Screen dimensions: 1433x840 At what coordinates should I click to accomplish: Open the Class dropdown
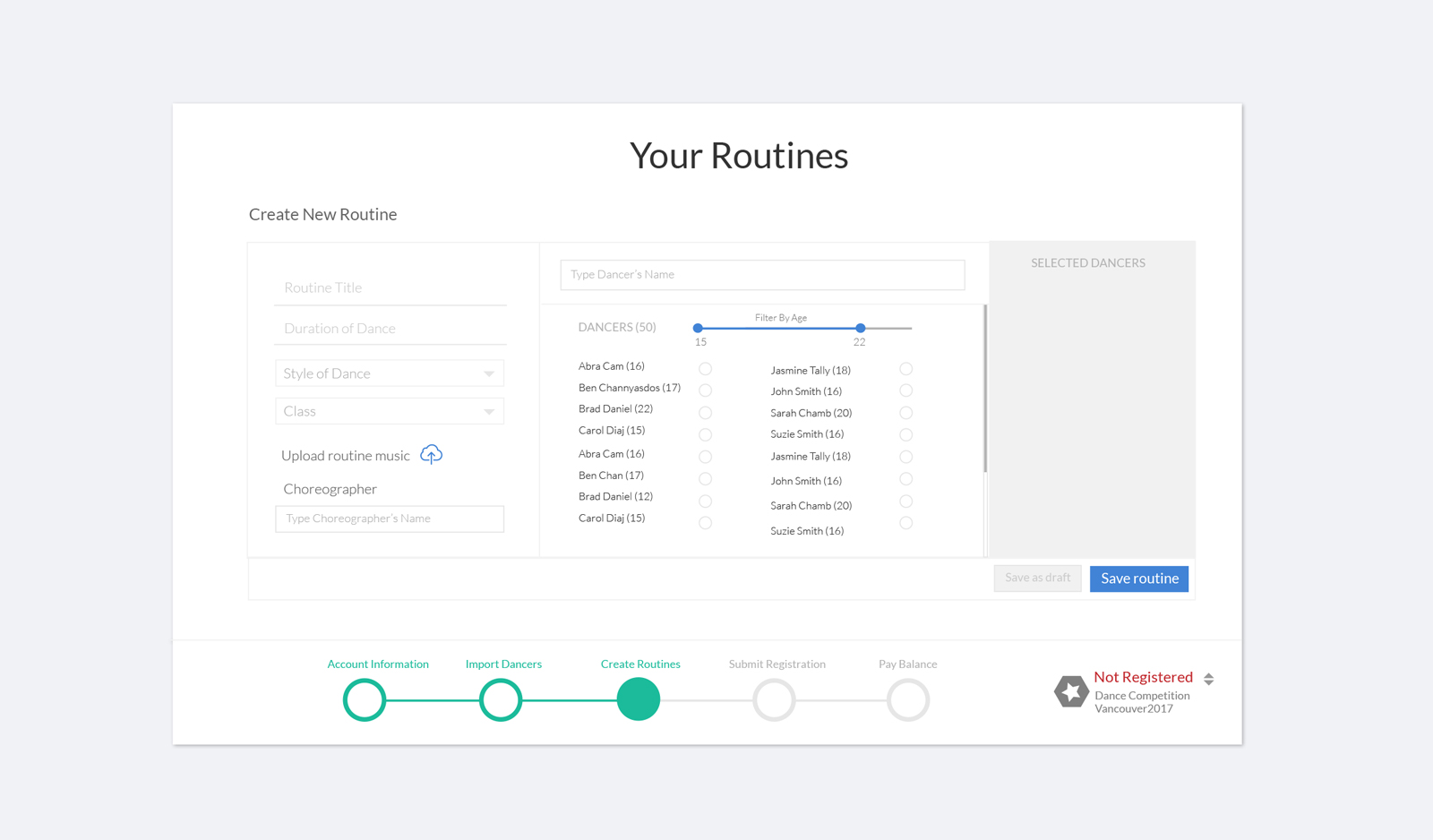390,411
